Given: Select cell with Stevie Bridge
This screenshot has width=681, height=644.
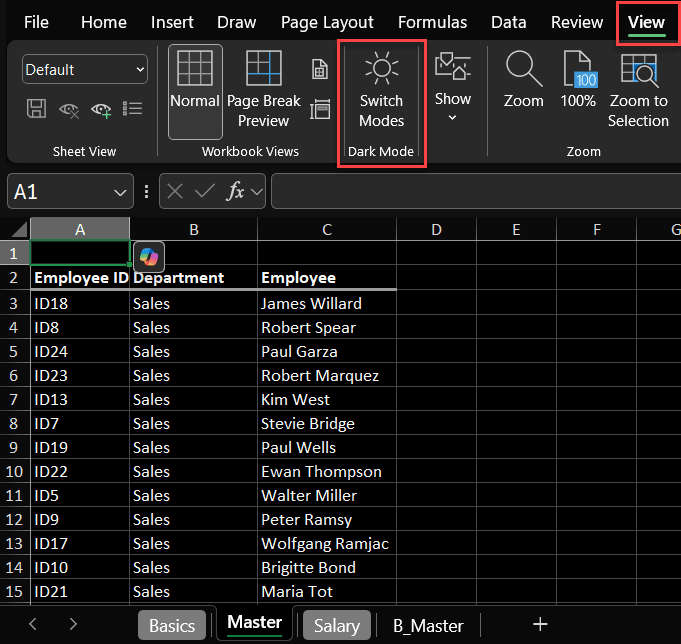Looking at the screenshot, I should point(327,423).
